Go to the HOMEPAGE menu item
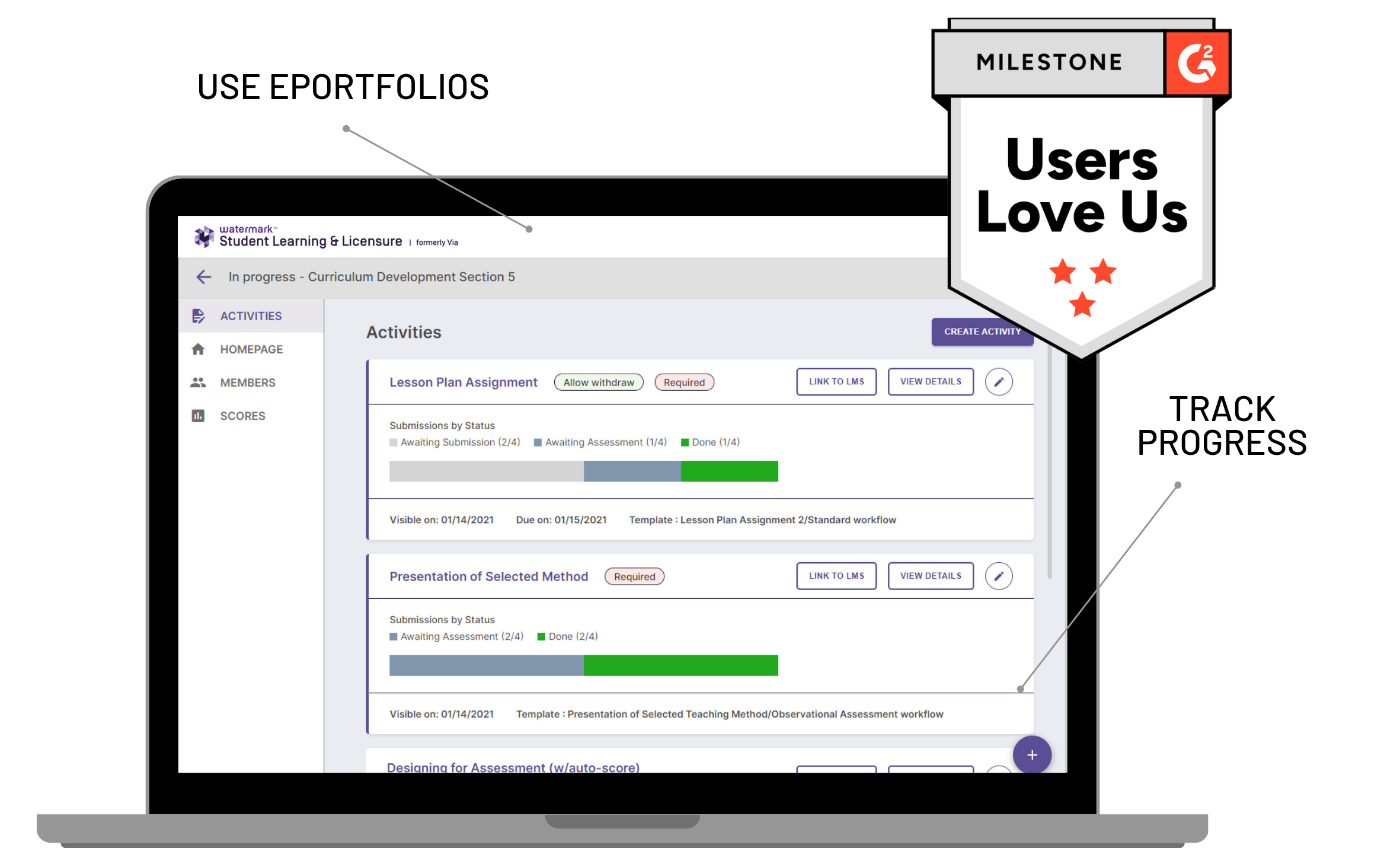1400x848 pixels. (x=251, y=349)
